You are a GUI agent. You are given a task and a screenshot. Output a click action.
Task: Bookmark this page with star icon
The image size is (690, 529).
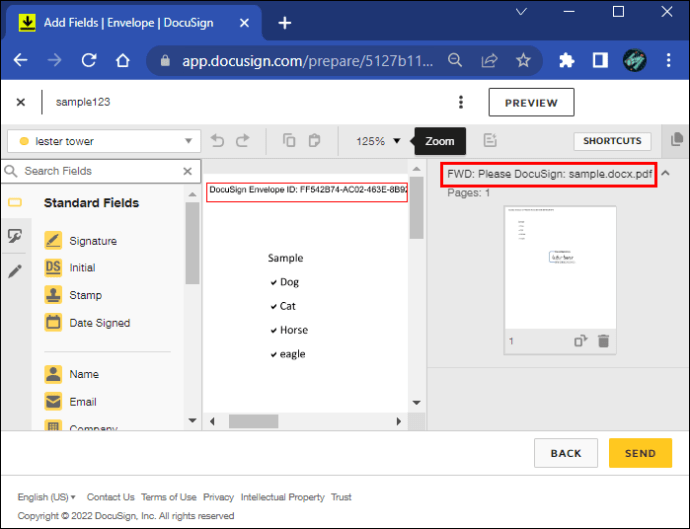click(523, 60)
